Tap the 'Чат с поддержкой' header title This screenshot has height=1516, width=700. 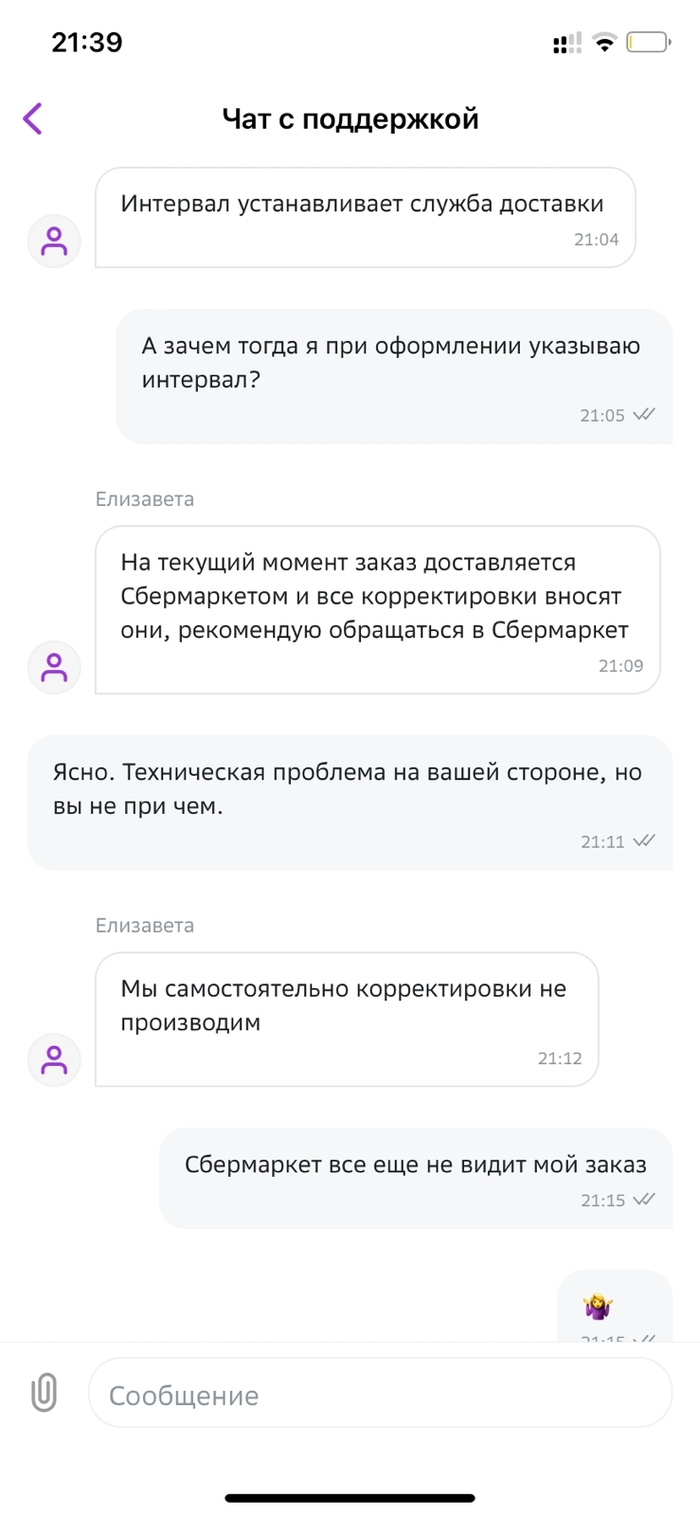(350, 119)
